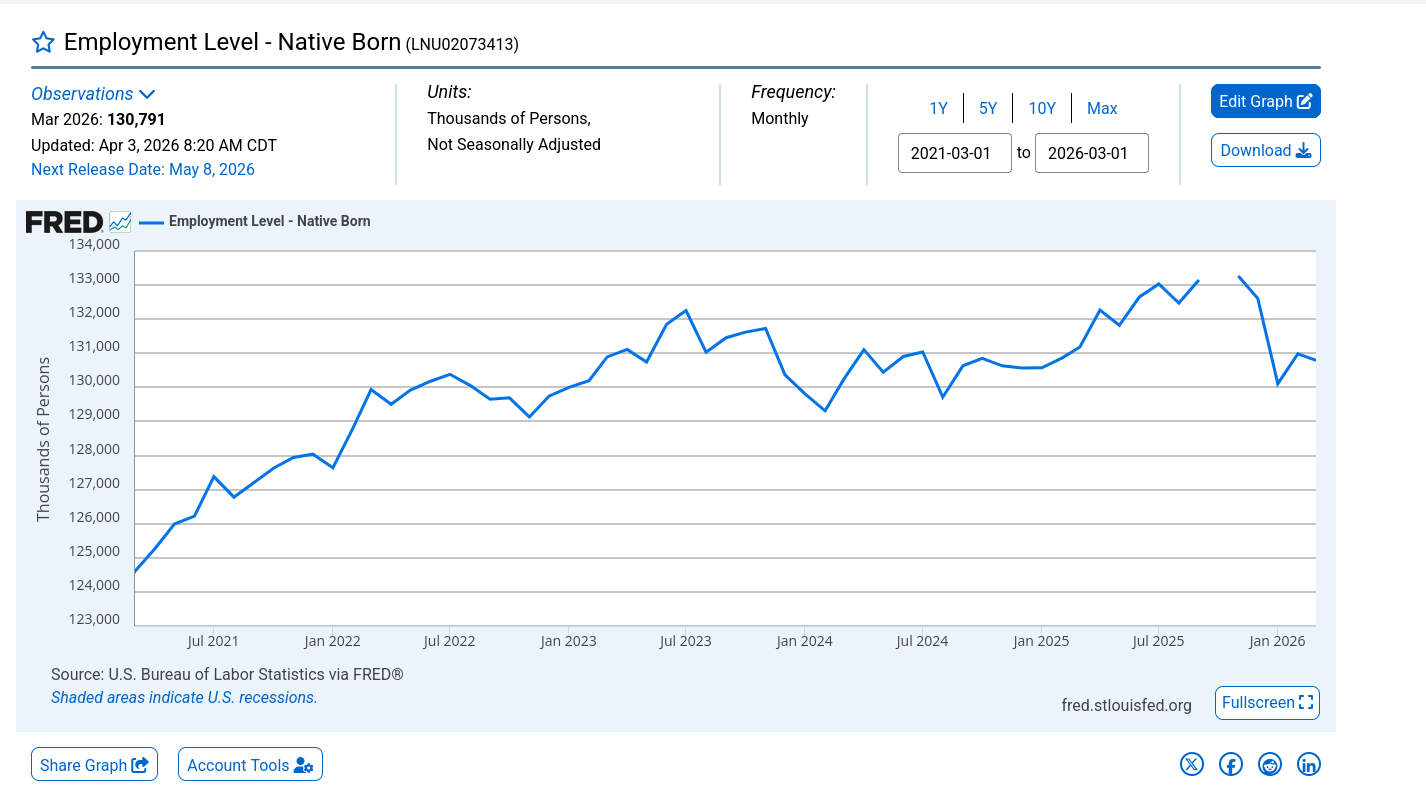Click the 124,000 y-axis label

(x=94, y=586)
